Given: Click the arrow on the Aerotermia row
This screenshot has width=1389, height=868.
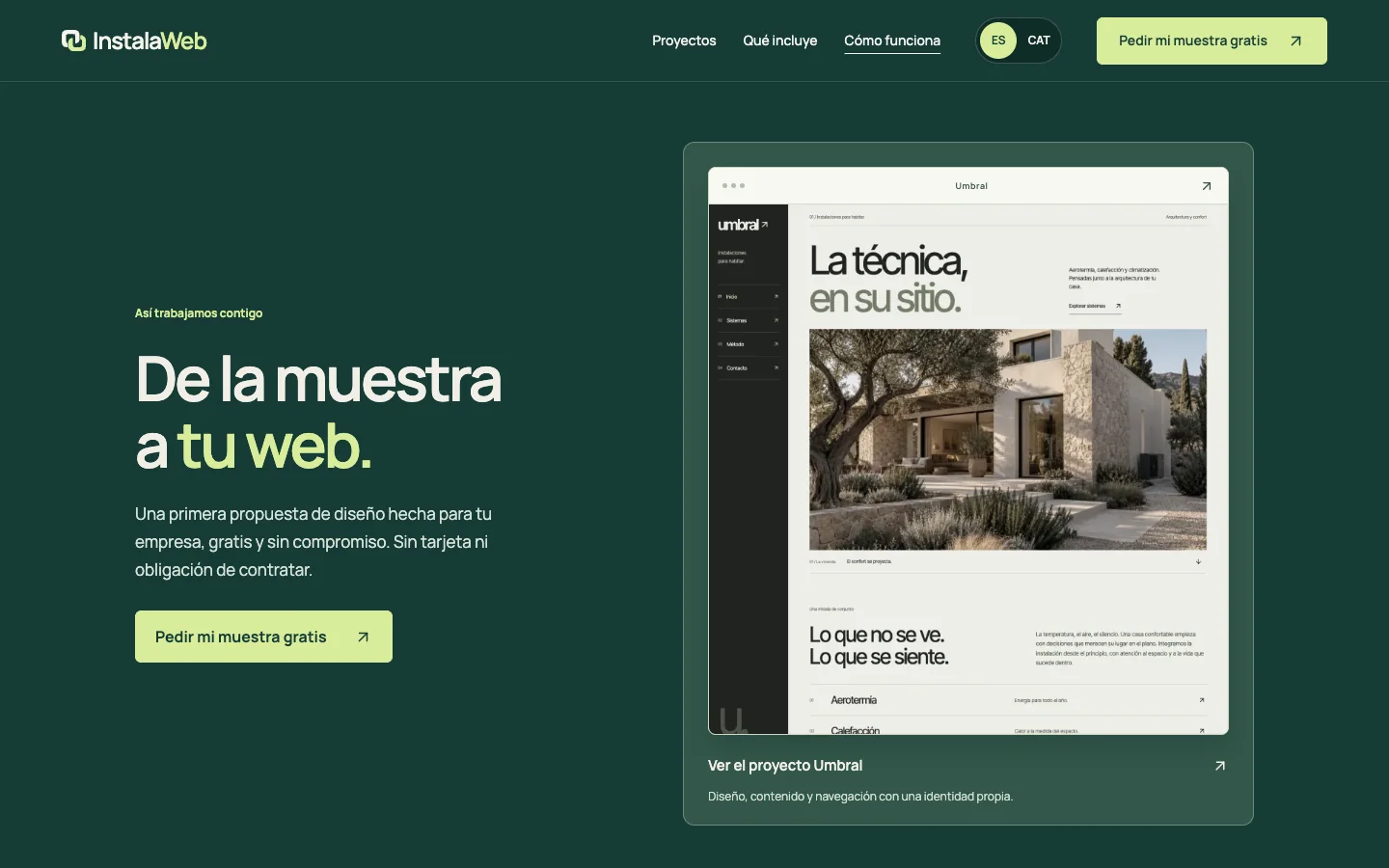Looking at the screenshot, I should [1202, 700].
